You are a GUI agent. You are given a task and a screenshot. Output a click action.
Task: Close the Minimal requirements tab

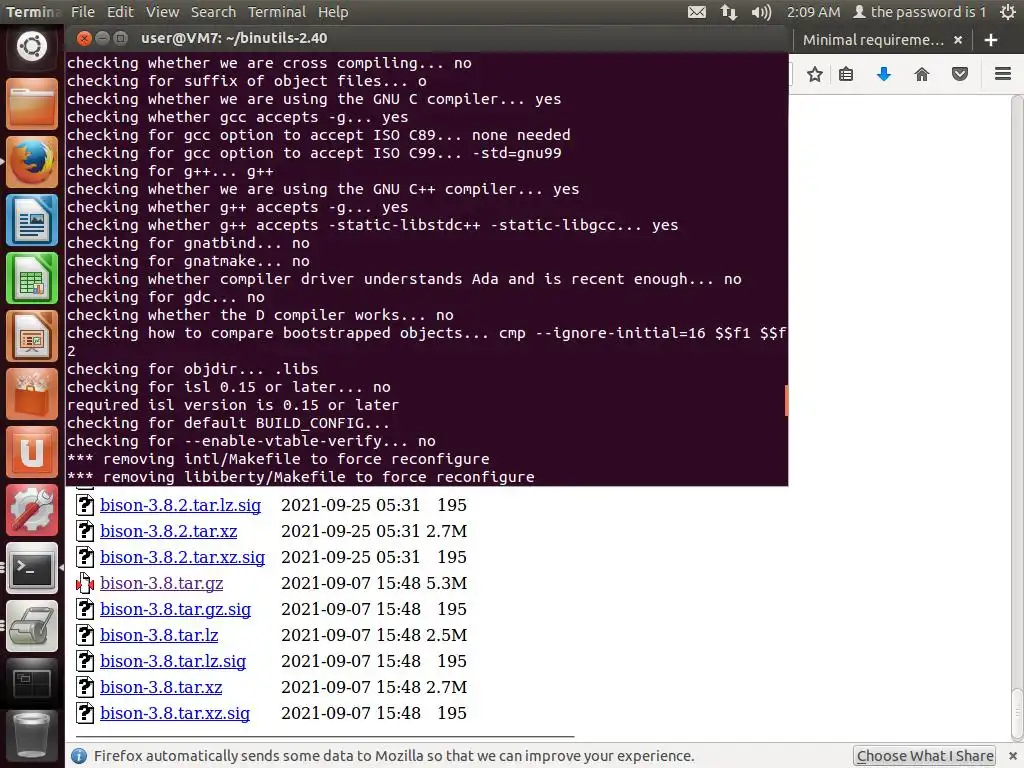tap(958, 40)
